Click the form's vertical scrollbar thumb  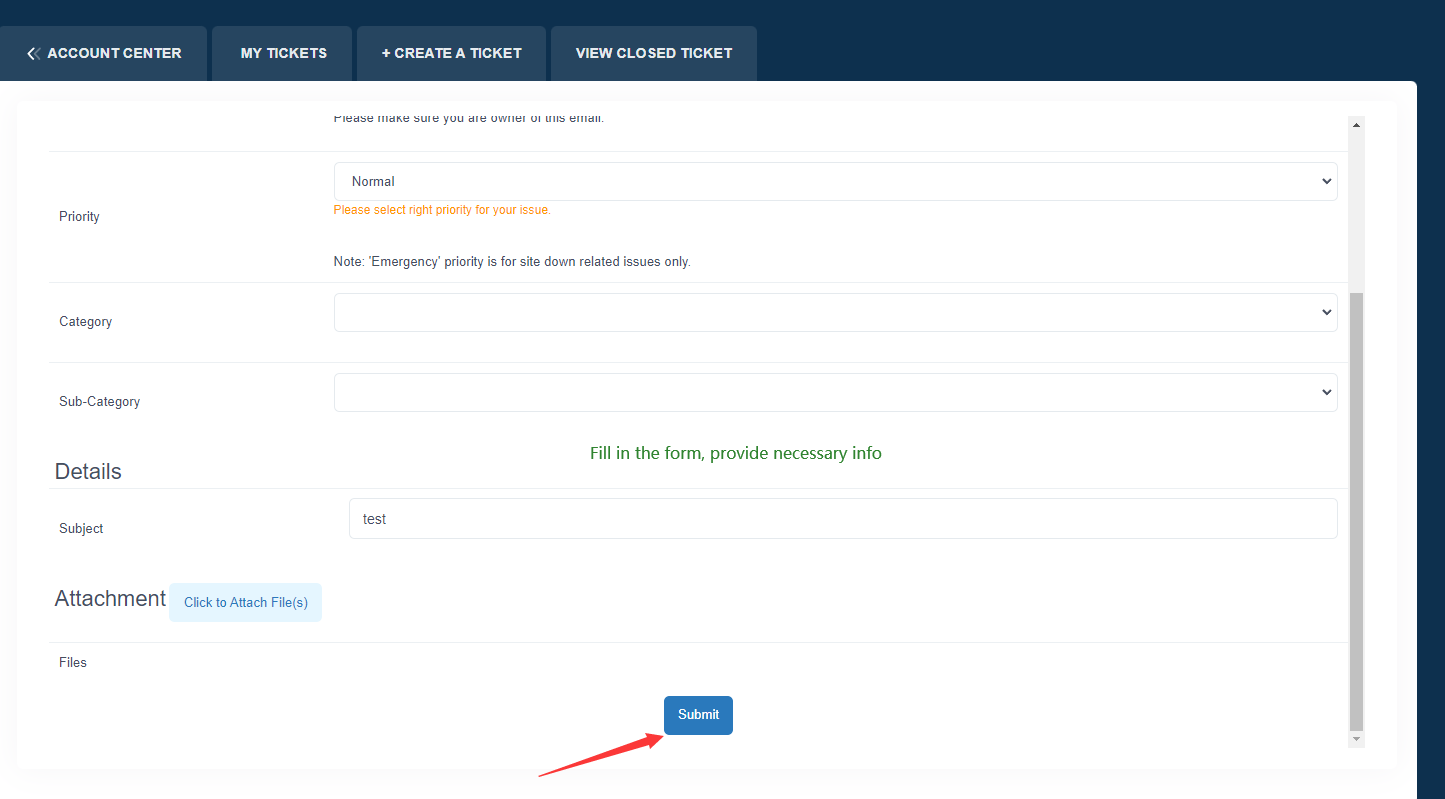pyautogui.click(x=1356, y=510)
